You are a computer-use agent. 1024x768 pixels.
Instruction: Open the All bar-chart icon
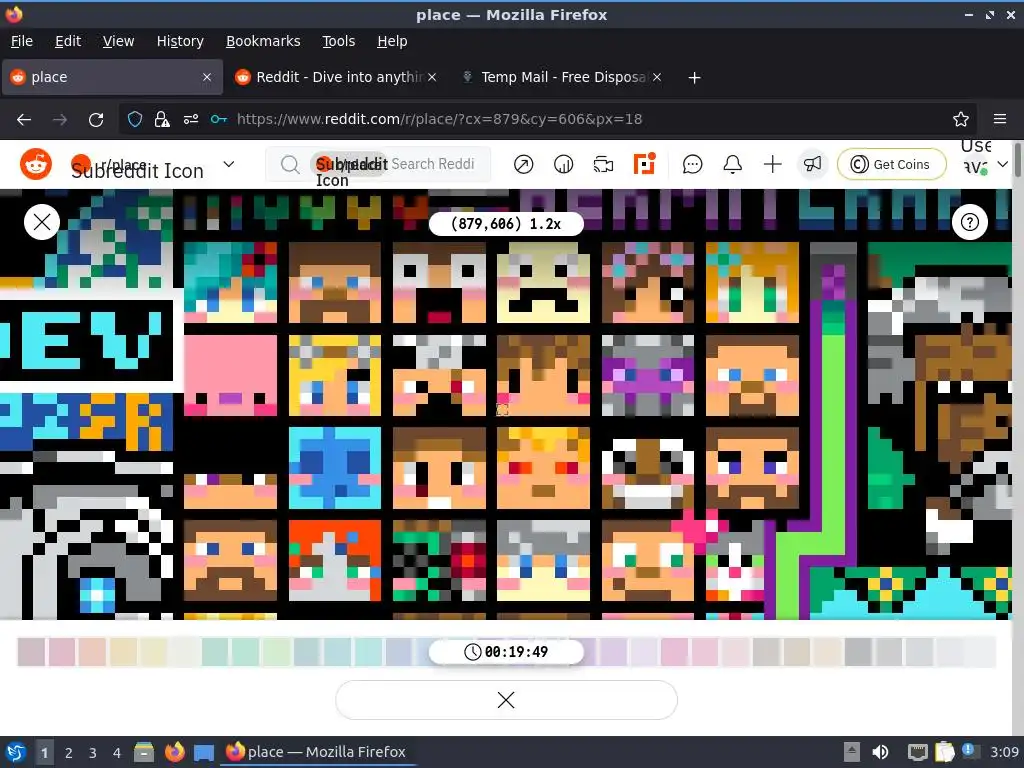[x=563, y=165]
